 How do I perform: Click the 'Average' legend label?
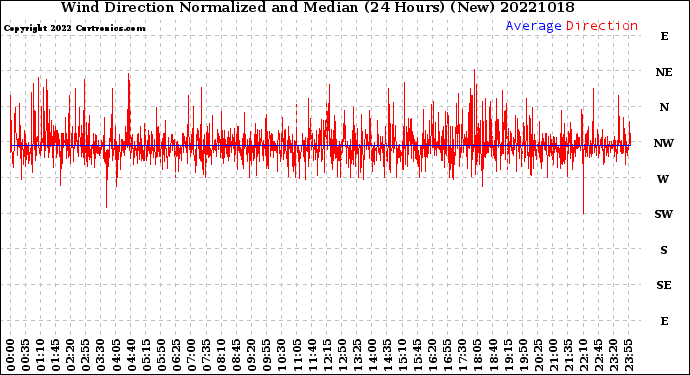533,26
